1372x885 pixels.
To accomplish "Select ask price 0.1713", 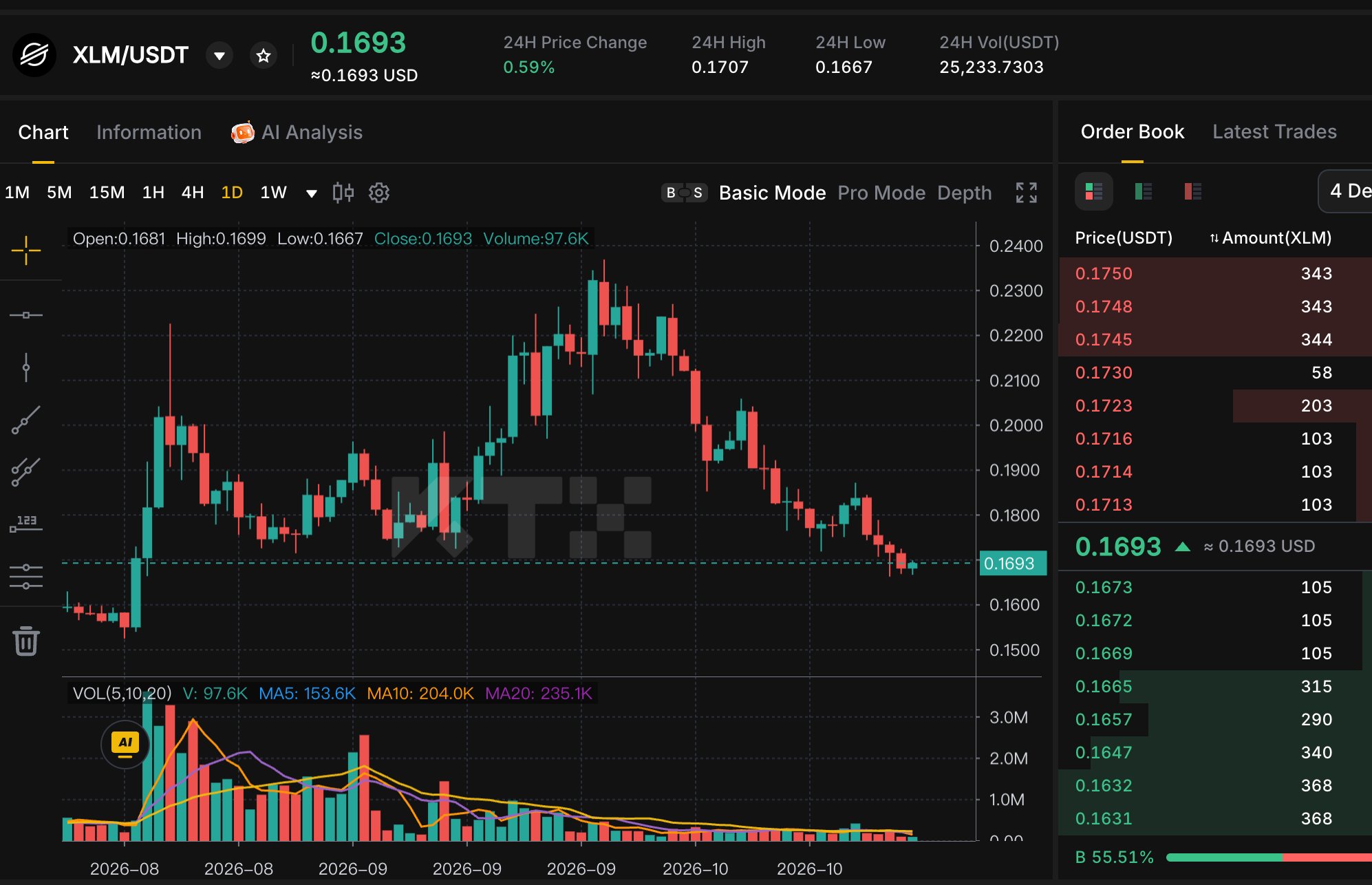I will coord(1104,504).
